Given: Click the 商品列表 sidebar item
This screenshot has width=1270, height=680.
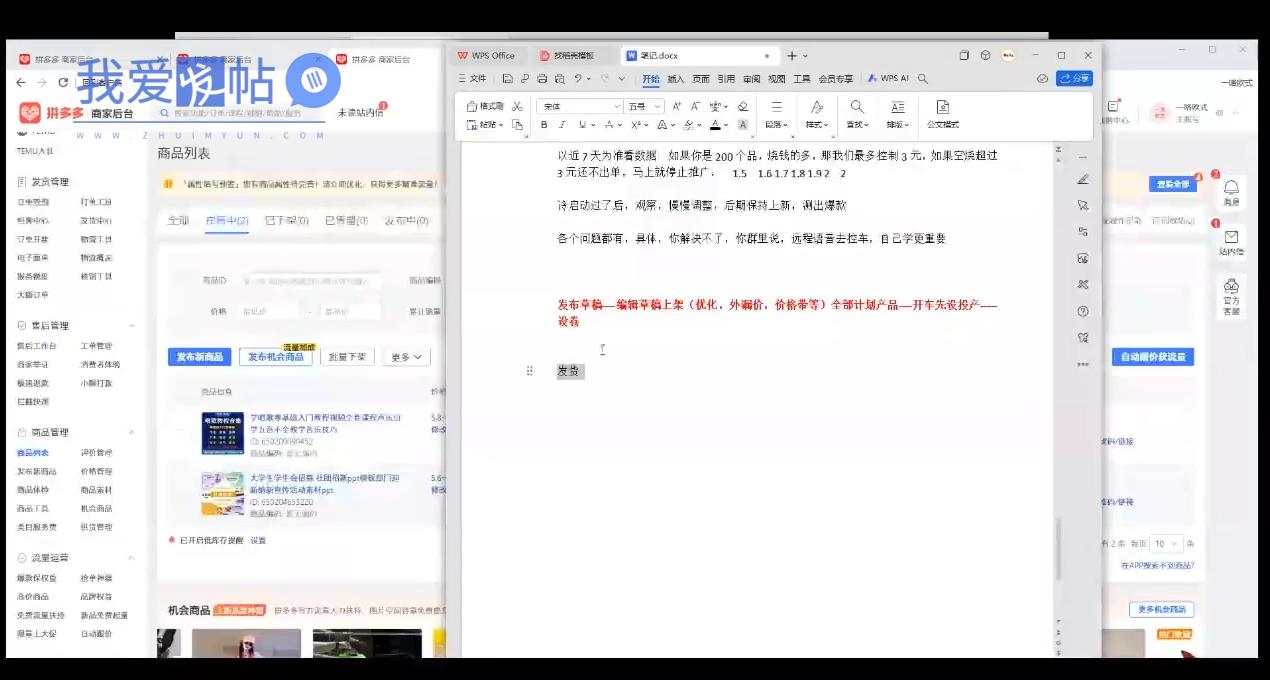Looking at the screenshot, I should point(33,453).
